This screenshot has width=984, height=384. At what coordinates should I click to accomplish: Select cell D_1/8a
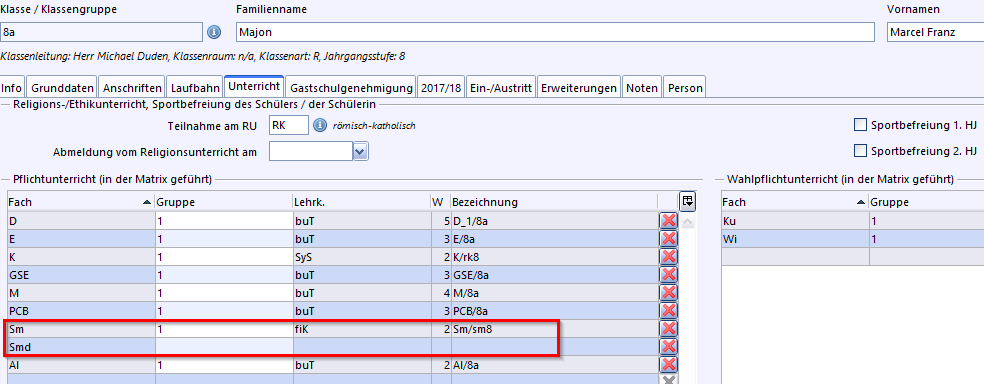pos(554,221)
